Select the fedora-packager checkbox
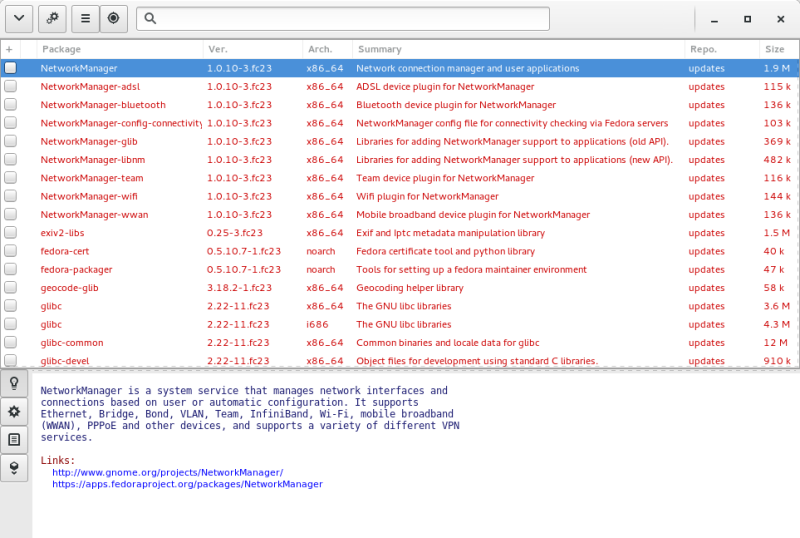 click(10, 270)
